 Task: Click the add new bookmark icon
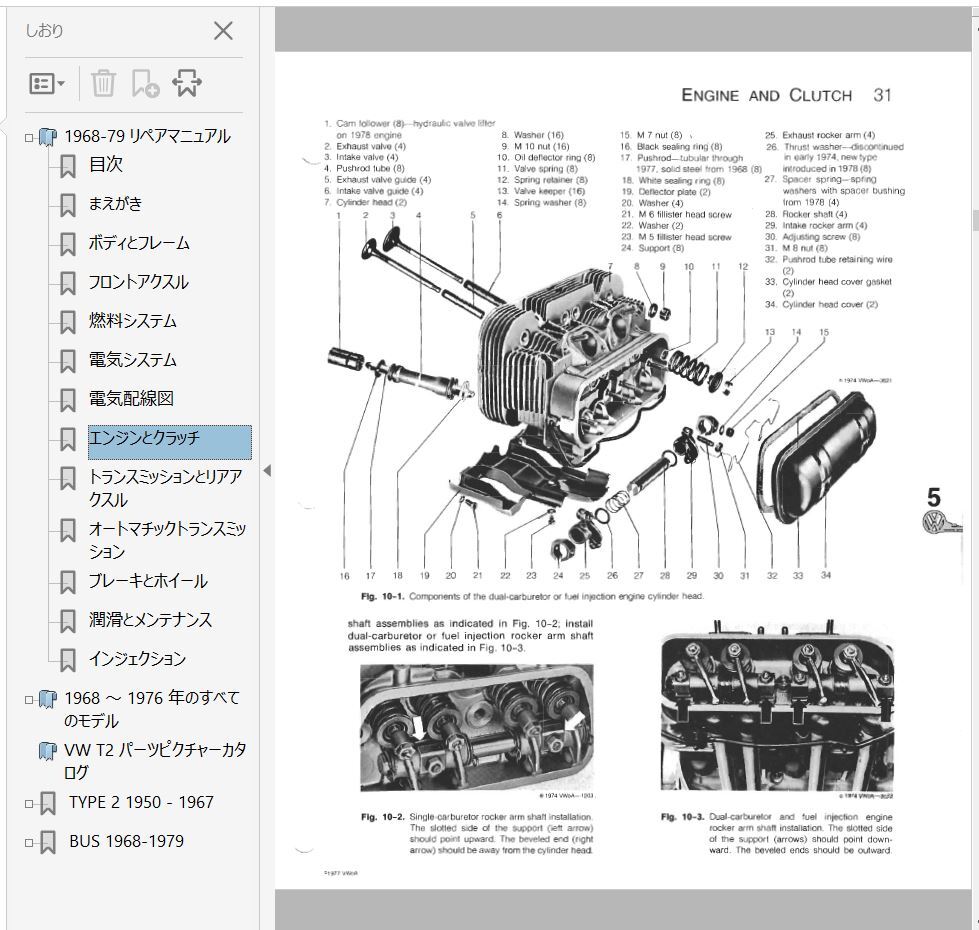click(x=145, y=83)
